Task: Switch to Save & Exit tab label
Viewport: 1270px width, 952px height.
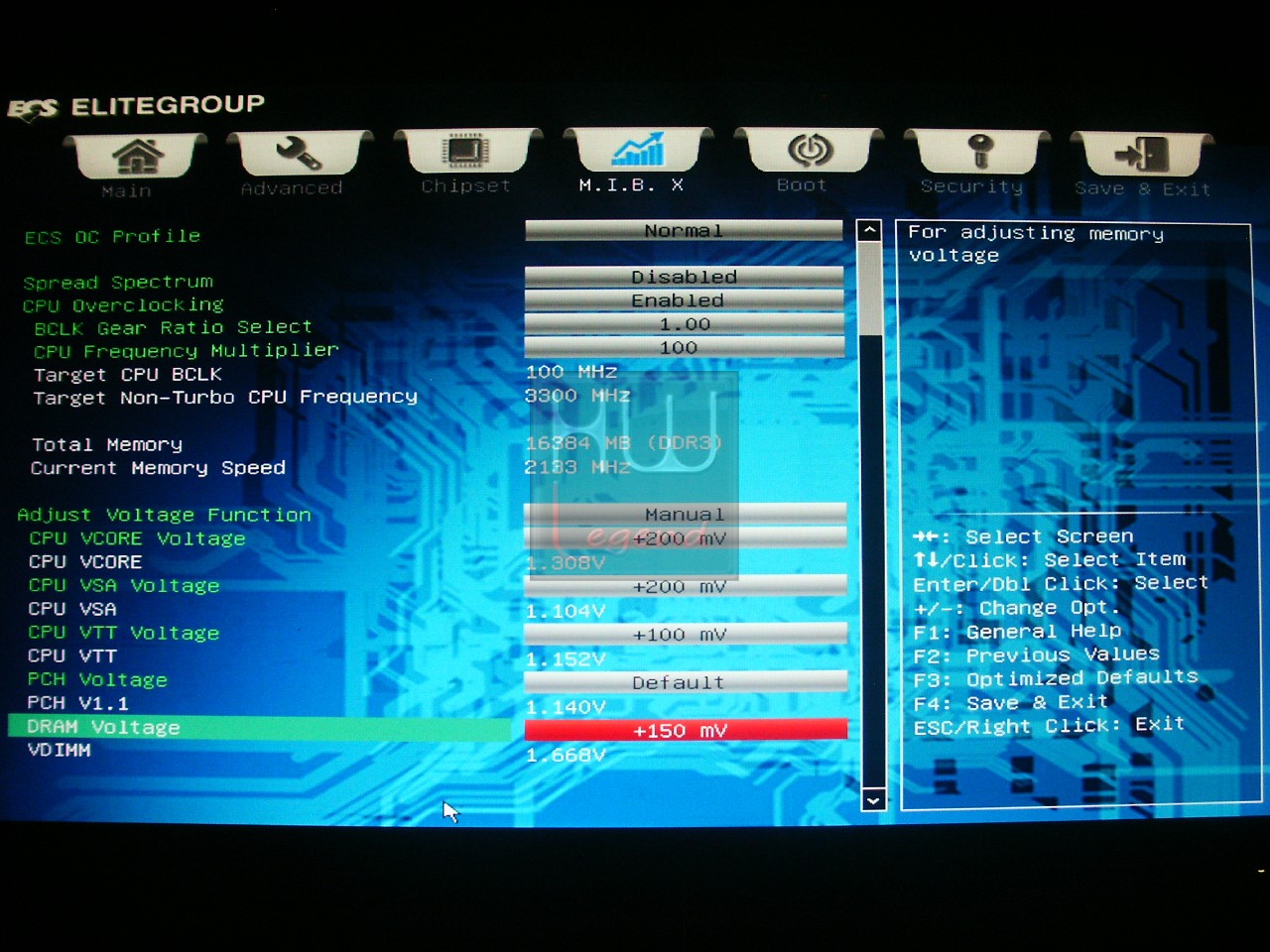Action: (x=1142, y=188)
